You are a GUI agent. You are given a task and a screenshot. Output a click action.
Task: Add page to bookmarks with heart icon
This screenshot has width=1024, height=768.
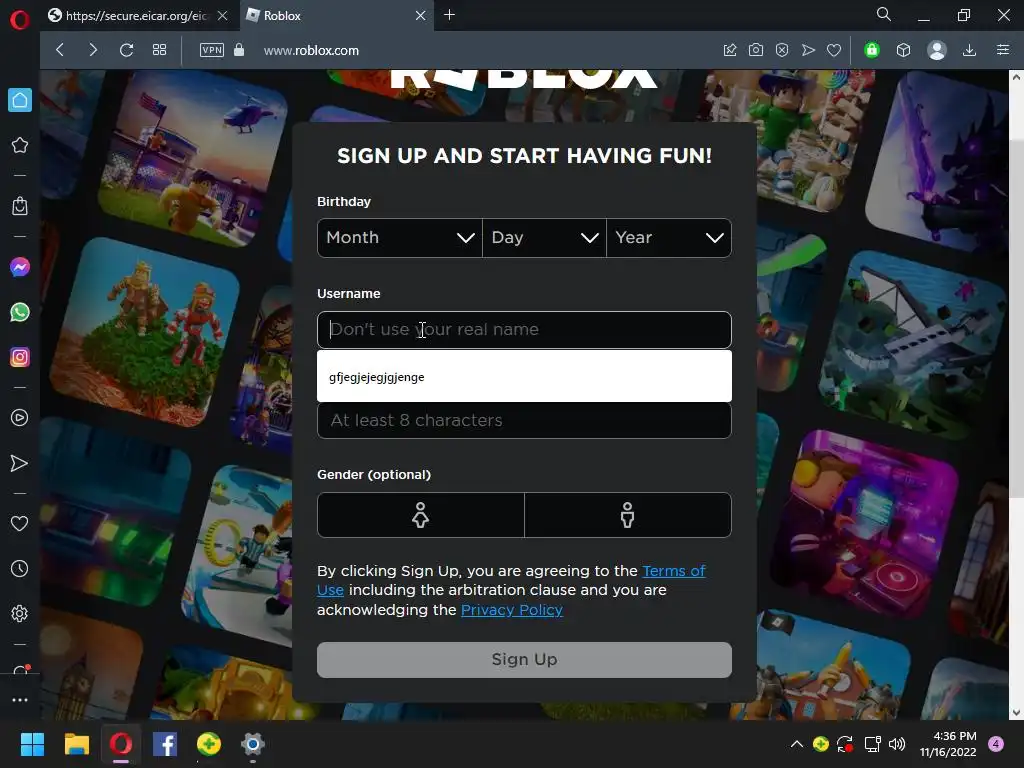click(834, 50)
